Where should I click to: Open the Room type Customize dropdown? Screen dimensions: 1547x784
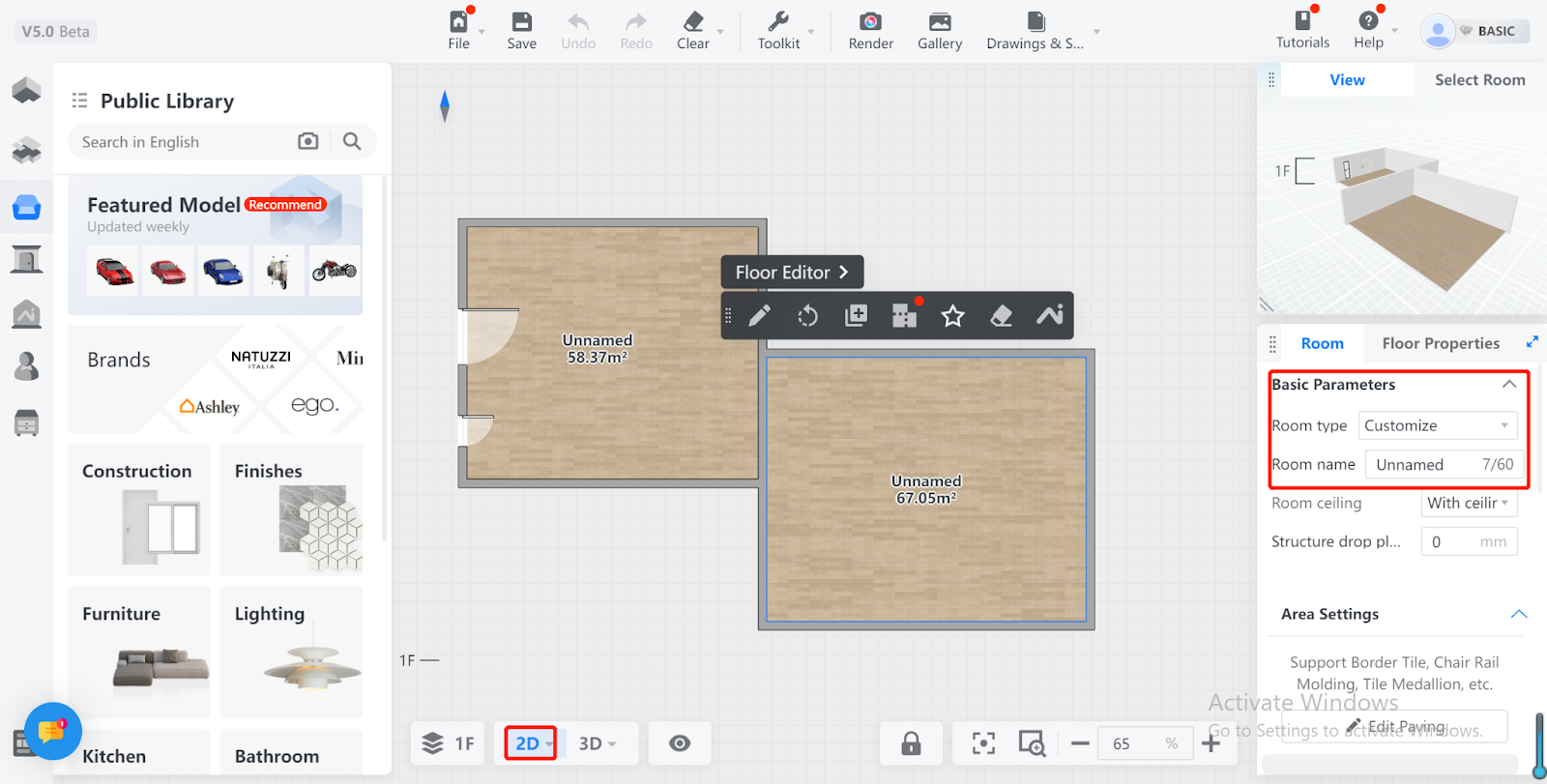1438,425
